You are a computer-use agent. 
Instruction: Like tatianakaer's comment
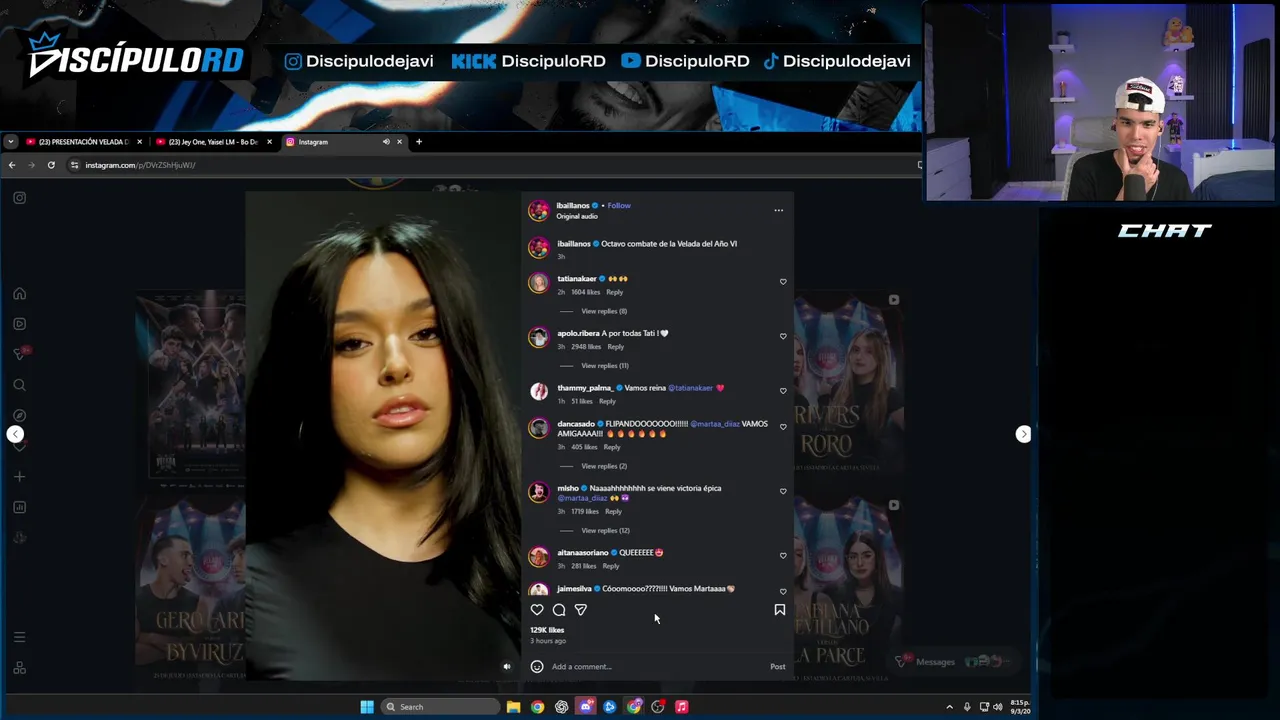[783, 282]
